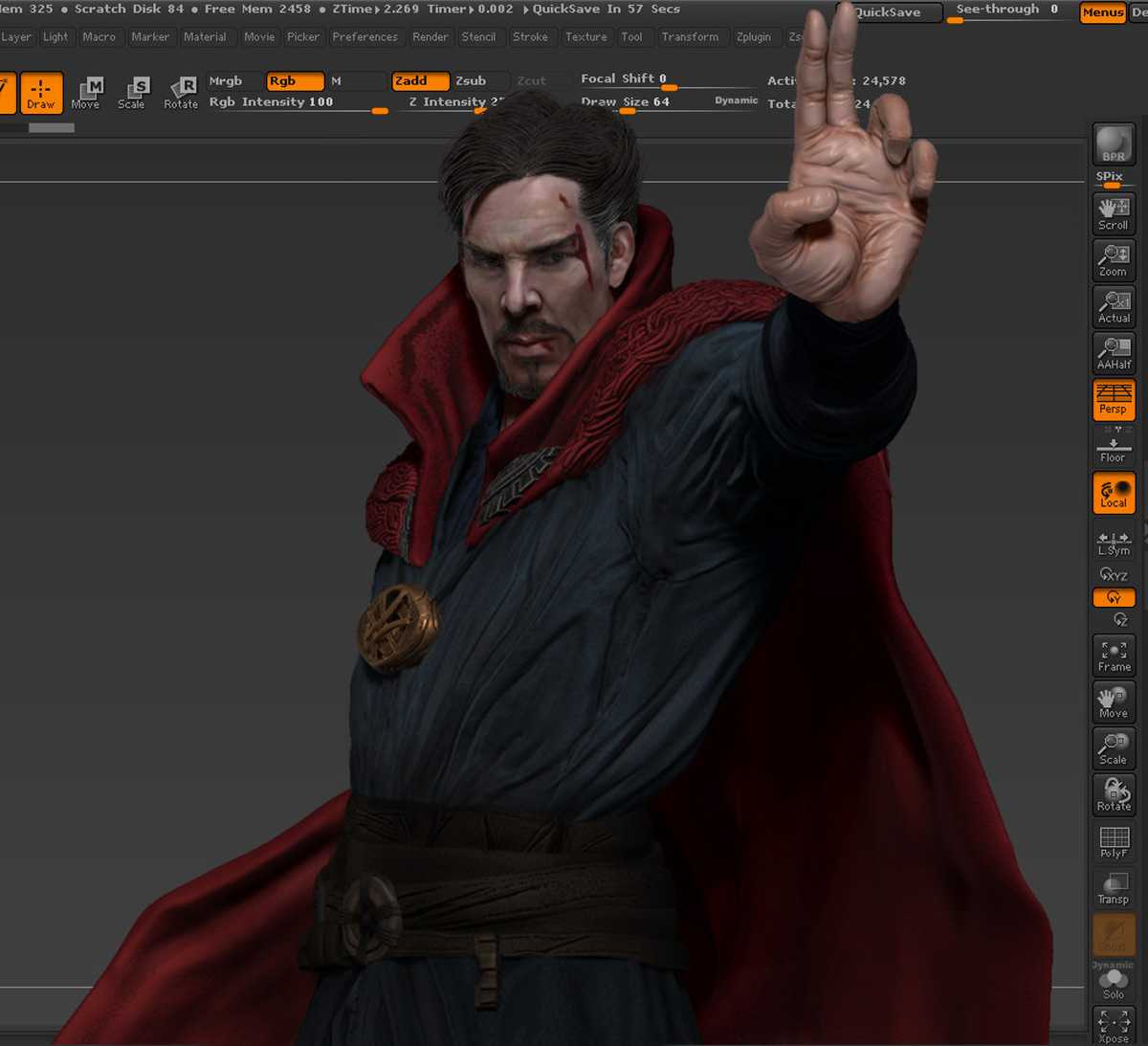The image size is (1148, 1046).
Task: Select the Rotate icon in right shelf
Action: 1114,795
